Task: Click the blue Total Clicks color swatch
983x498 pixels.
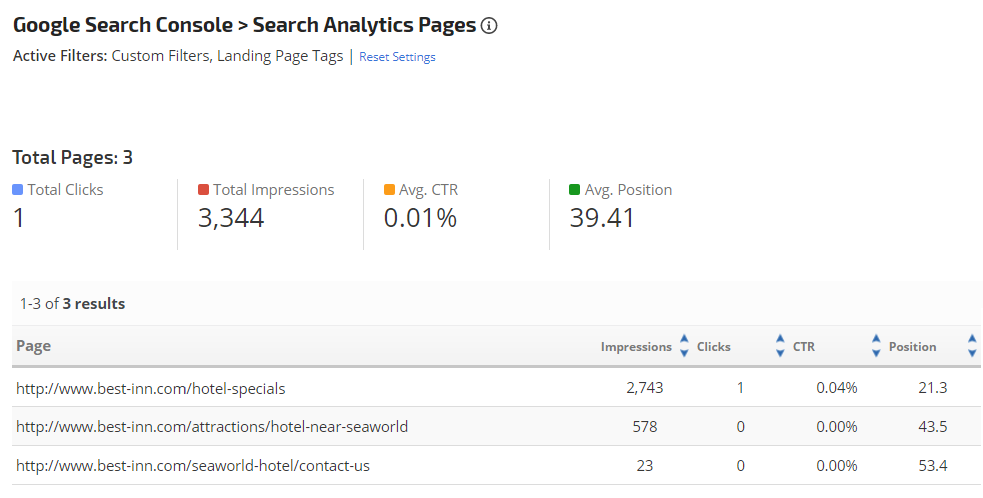Action: click(x=17, y=189)
